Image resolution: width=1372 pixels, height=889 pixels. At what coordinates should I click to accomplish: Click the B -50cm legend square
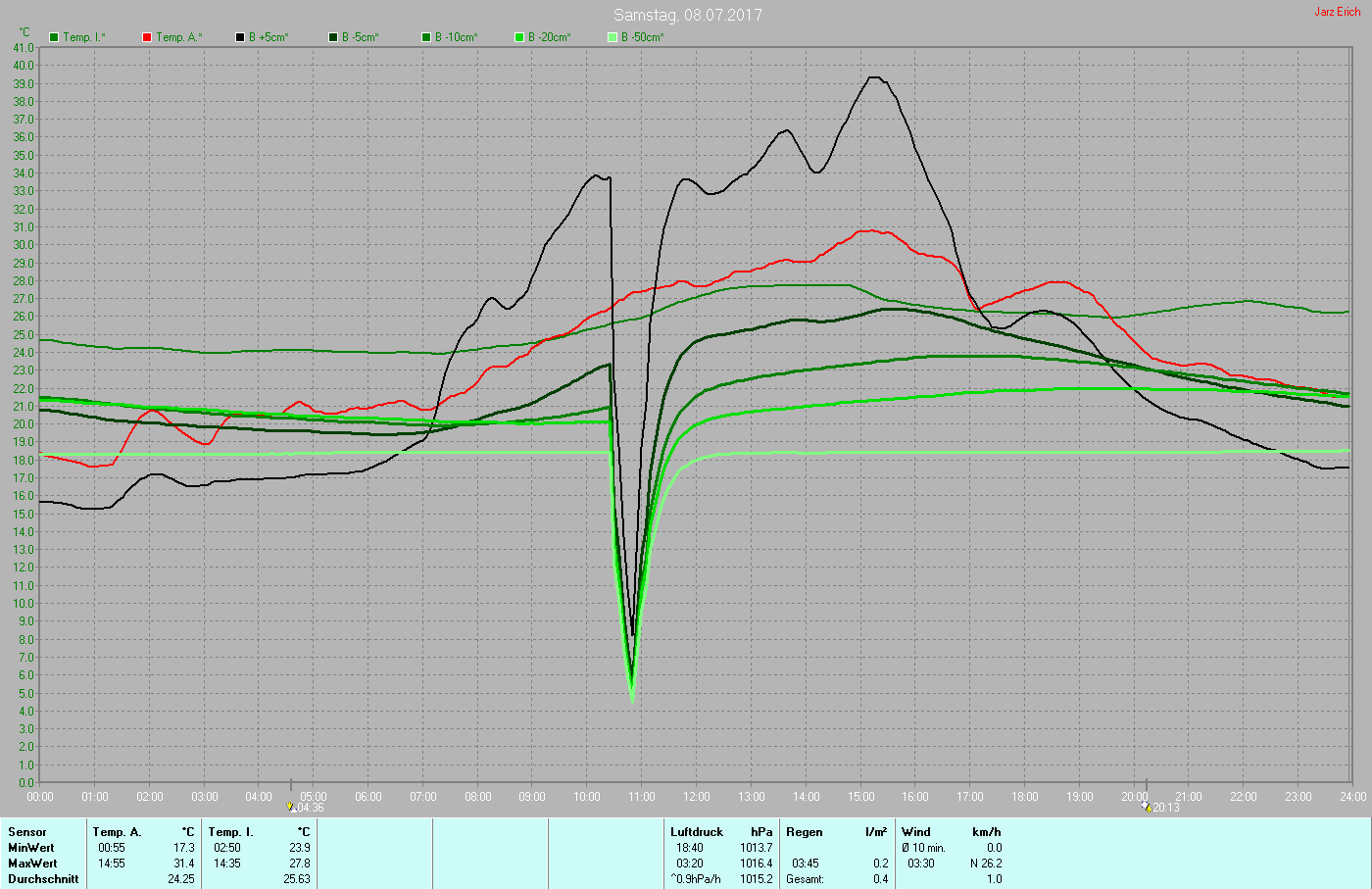tap(612, 37)
